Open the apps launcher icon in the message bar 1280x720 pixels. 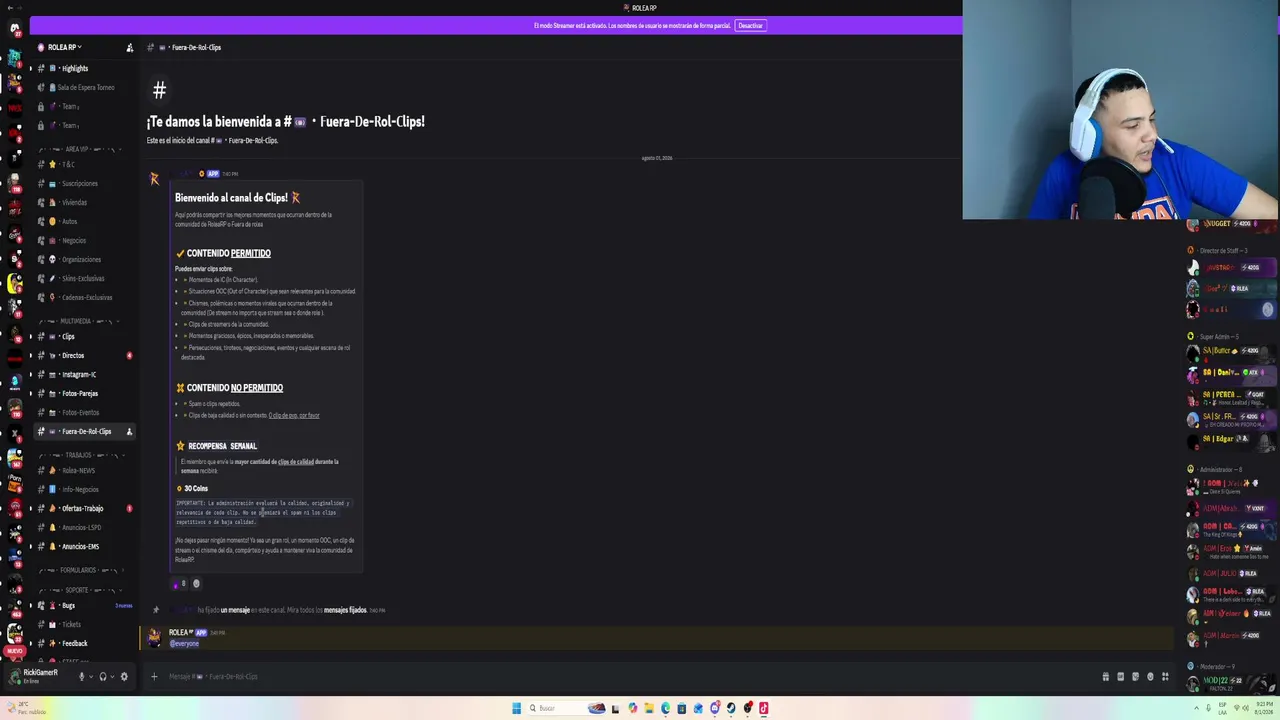[1165, 677]
